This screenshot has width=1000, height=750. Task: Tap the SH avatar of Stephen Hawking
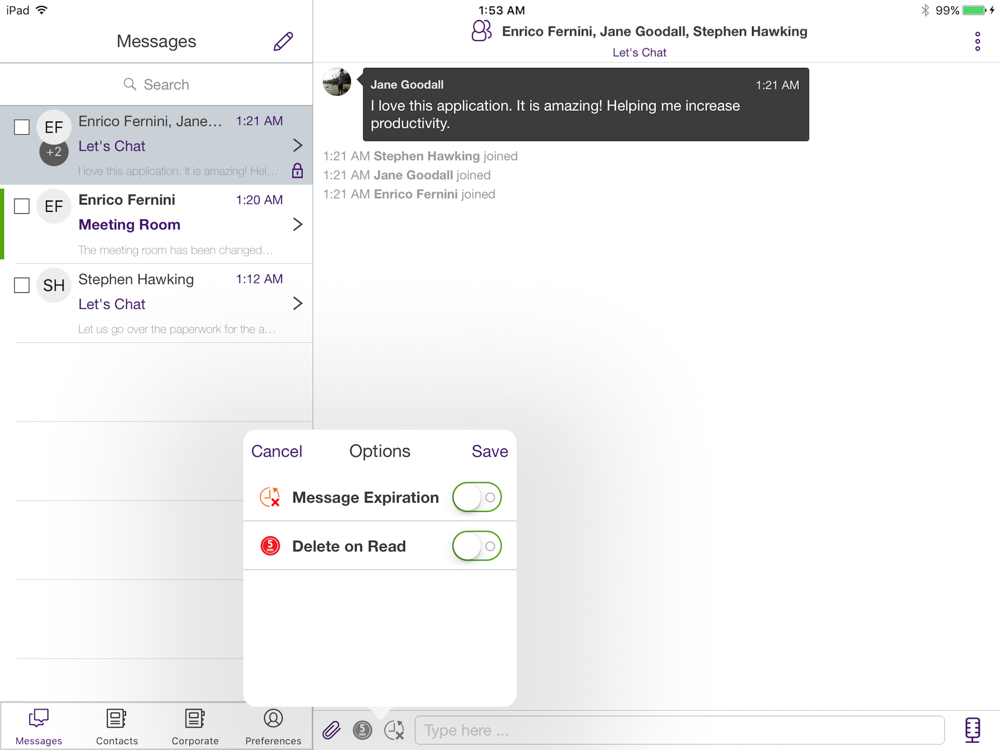tap(54, 285)
